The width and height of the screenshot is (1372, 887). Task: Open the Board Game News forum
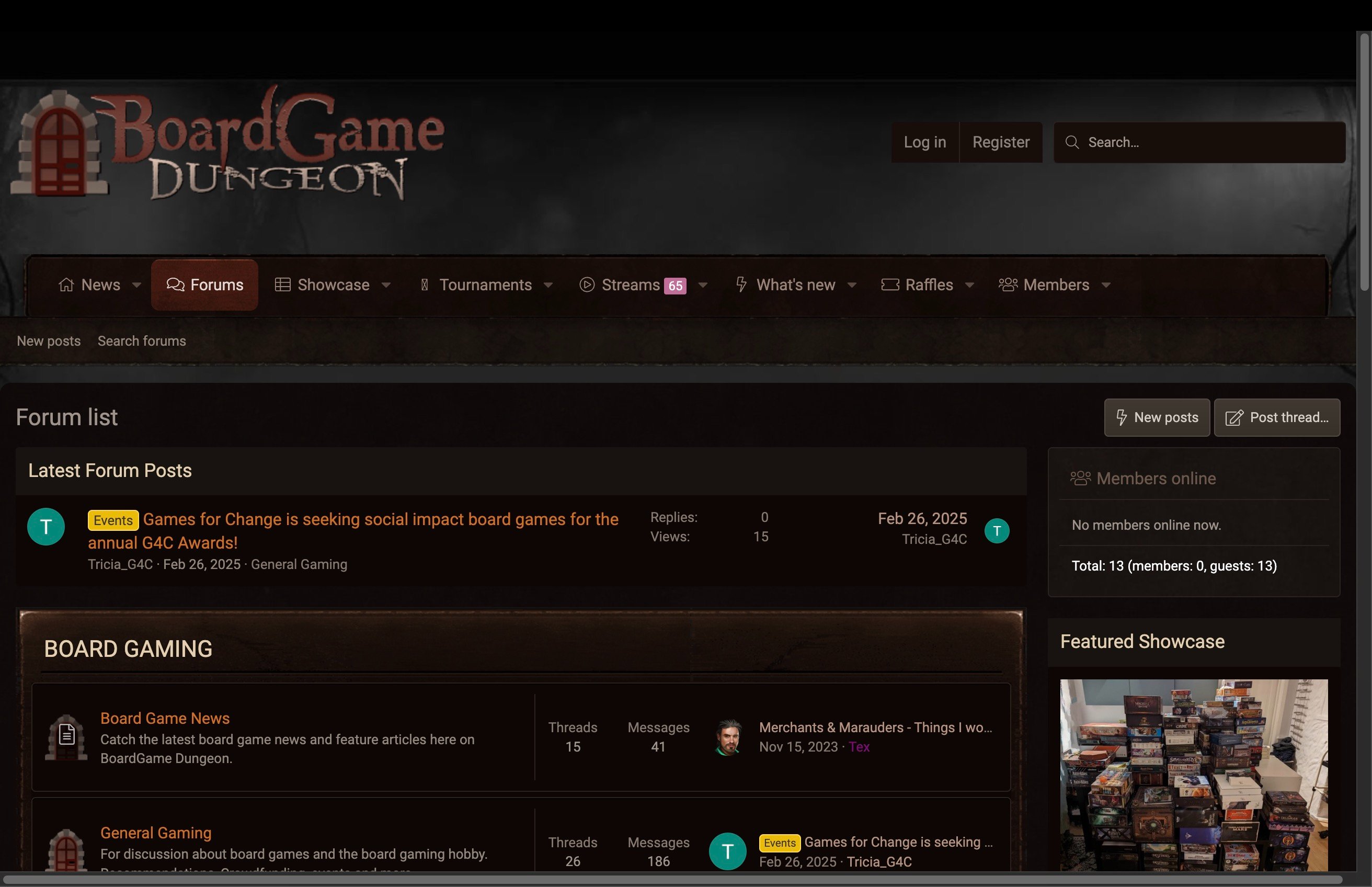click(x=165, y=718)
